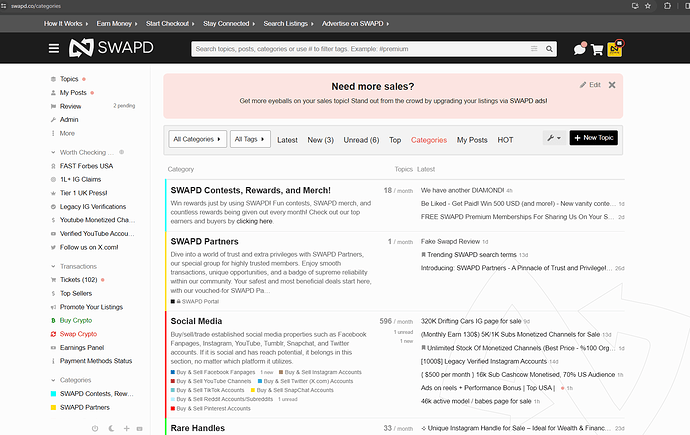This screenshot has height=435, width=690.
Task: Open the chat messages icon
Action: pos(580,49)
